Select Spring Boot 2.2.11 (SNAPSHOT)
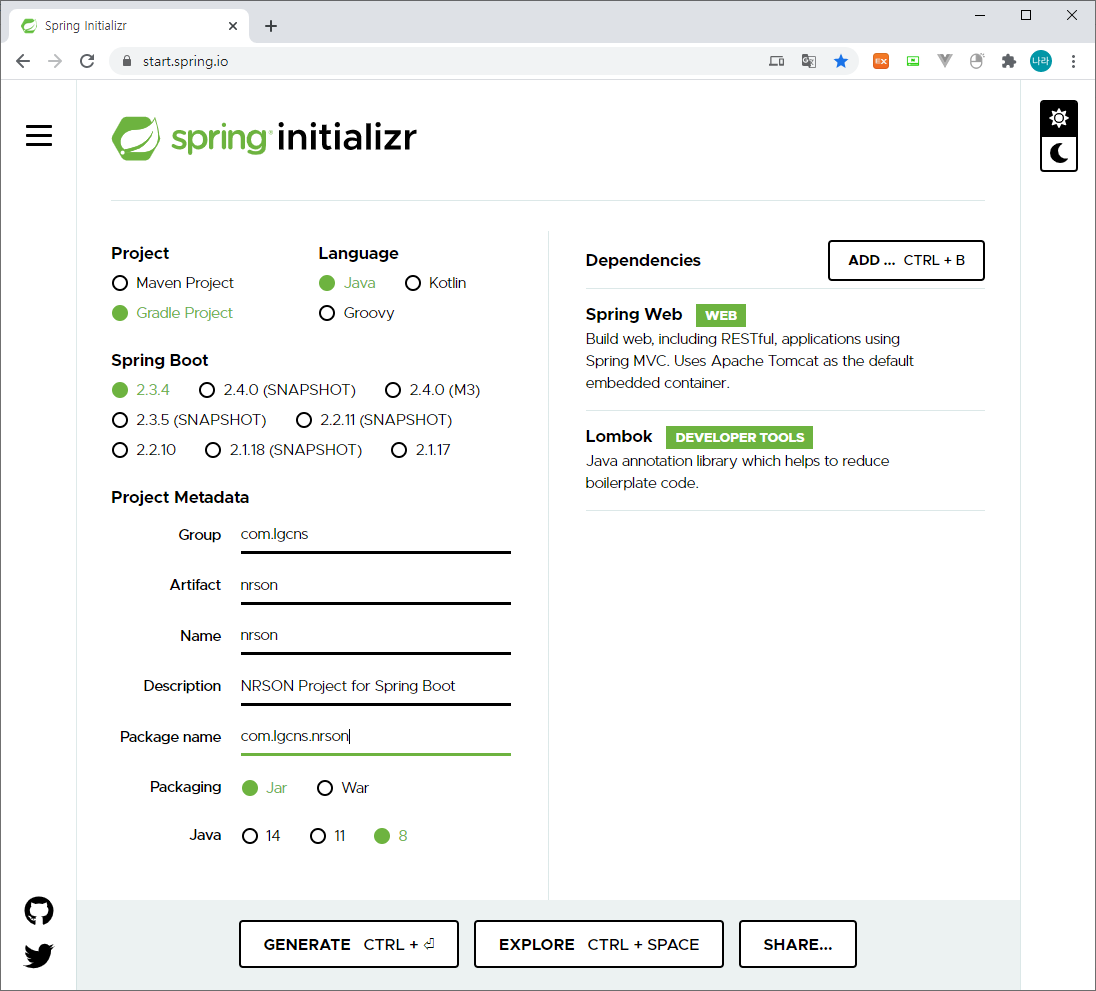 point(373,420)
